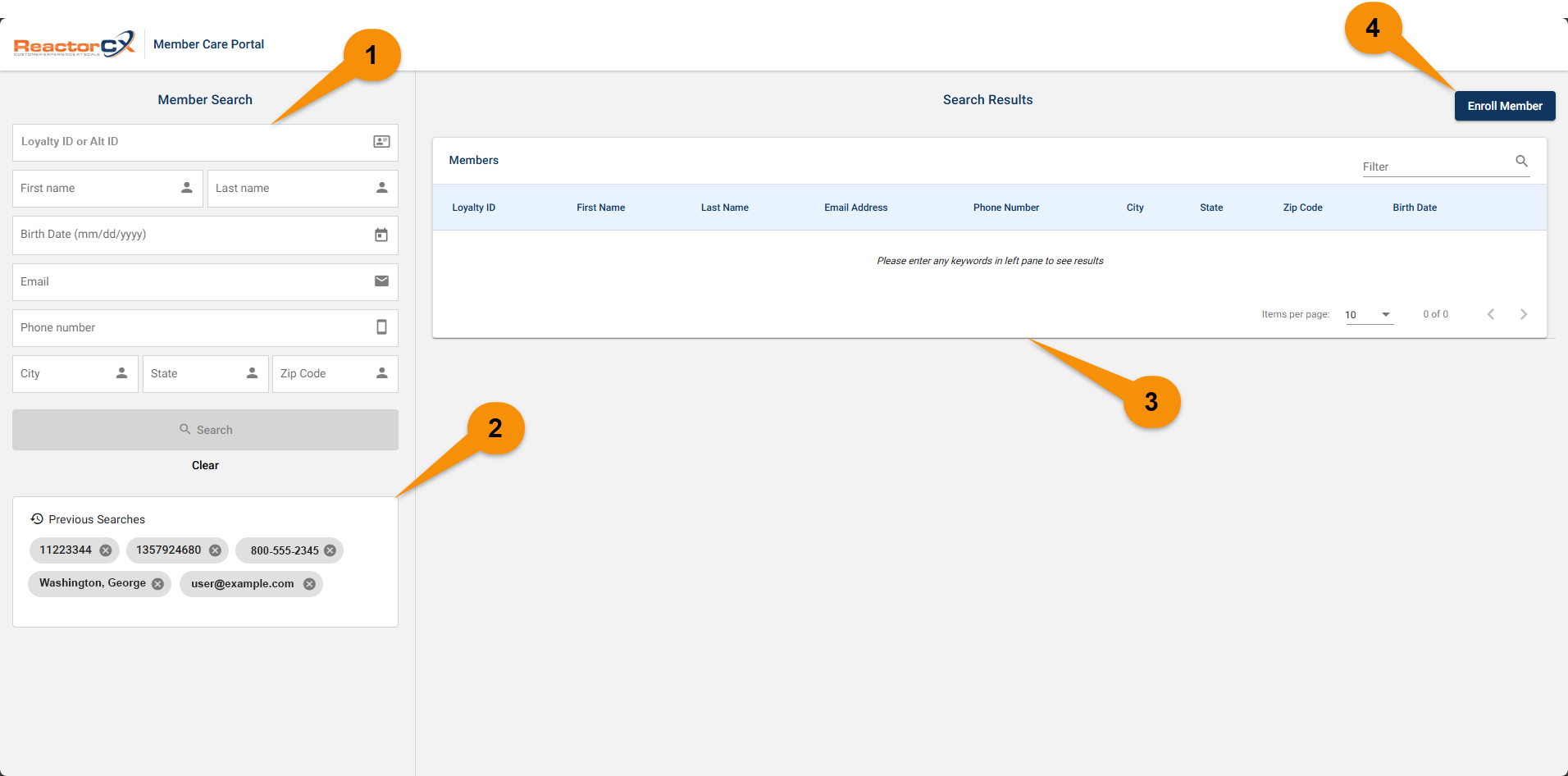Open the Items per page dropdown
The height and width of the screenshot is (776, 1568).
1368,315
